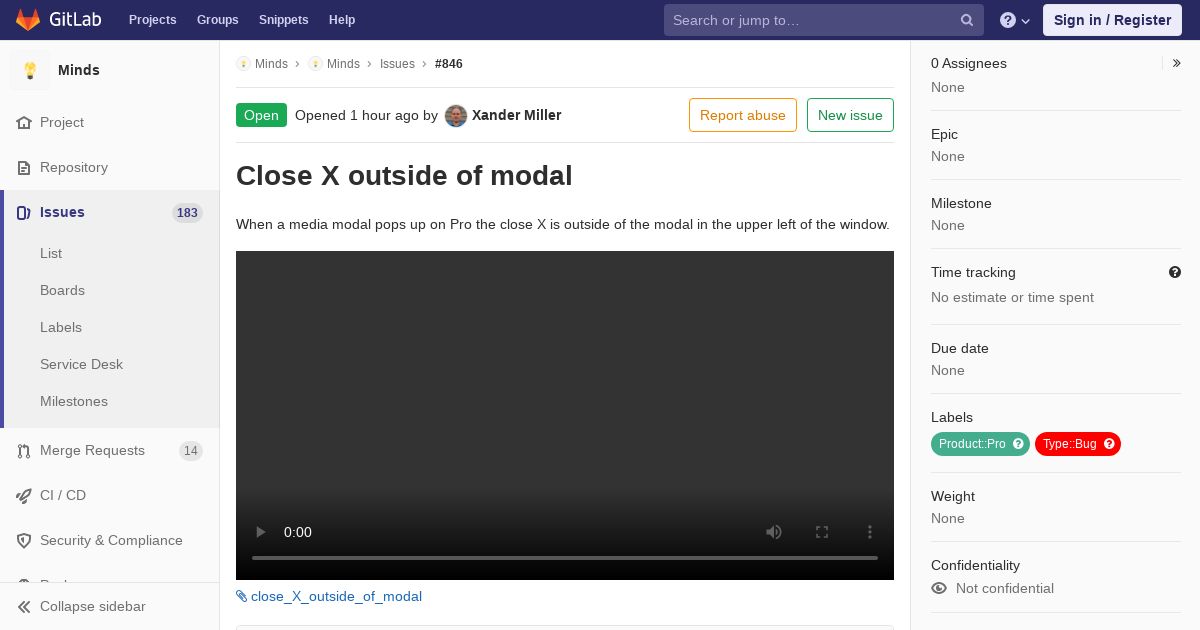Open Help in top navigation

click(342, 20)
